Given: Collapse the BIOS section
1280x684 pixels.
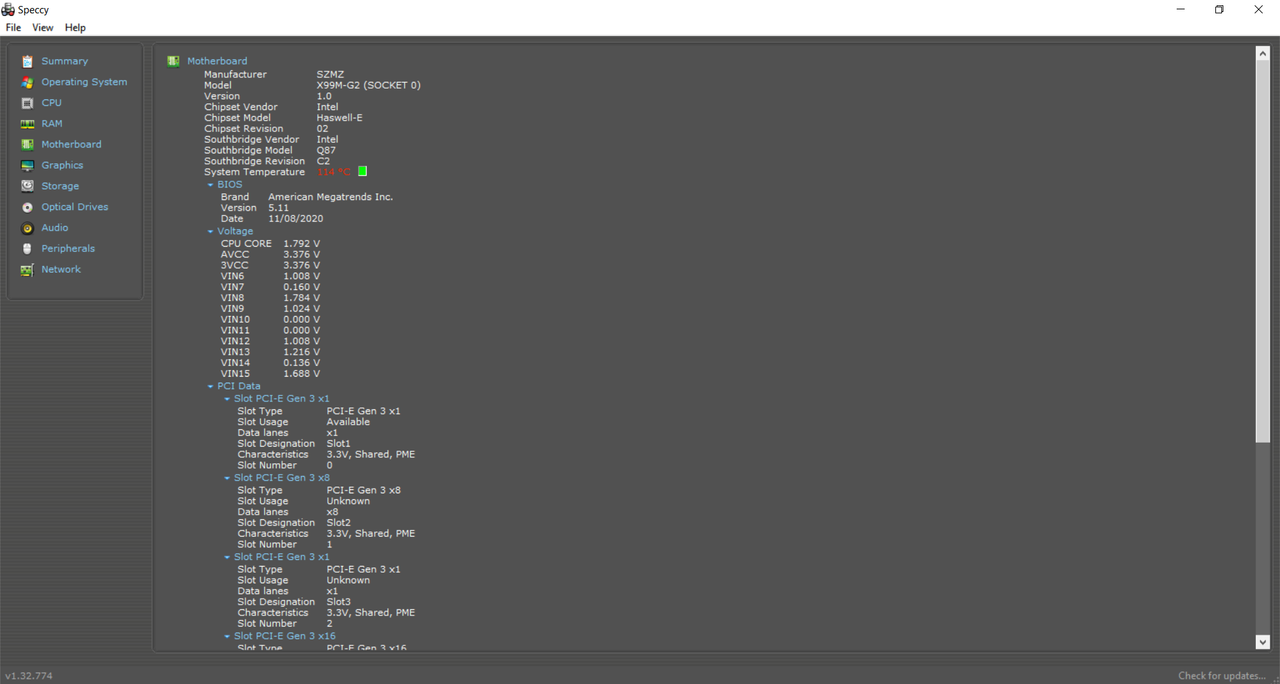Looking at the screenshot, I should 210,185.
